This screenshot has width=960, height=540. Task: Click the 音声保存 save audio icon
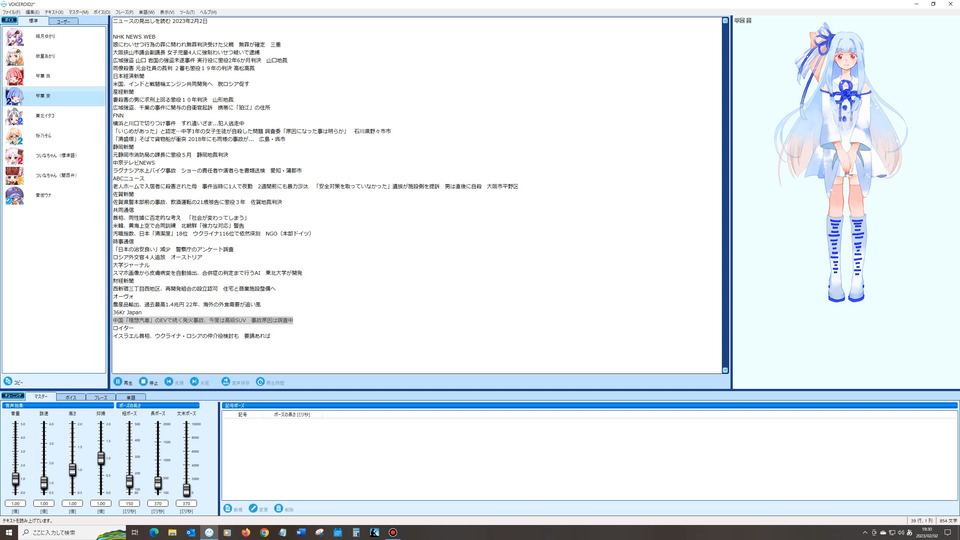[x=226, y=381]
